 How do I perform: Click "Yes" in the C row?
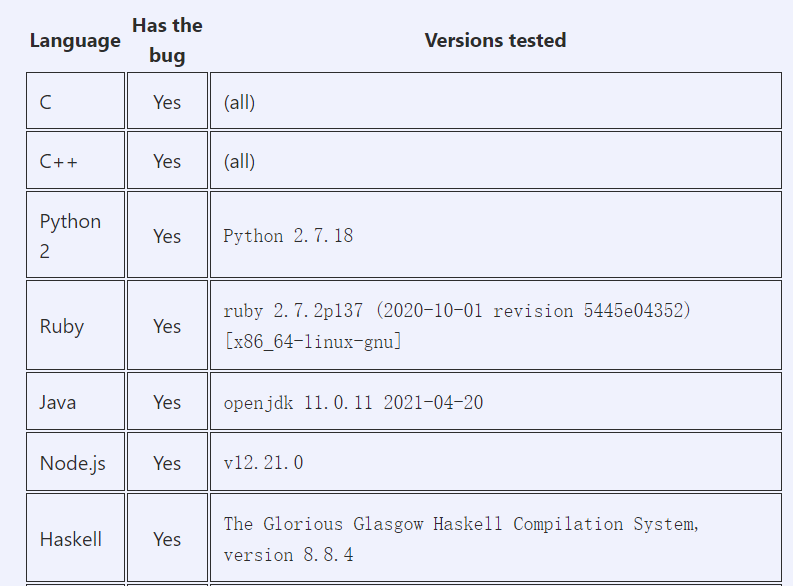[167, 102]
